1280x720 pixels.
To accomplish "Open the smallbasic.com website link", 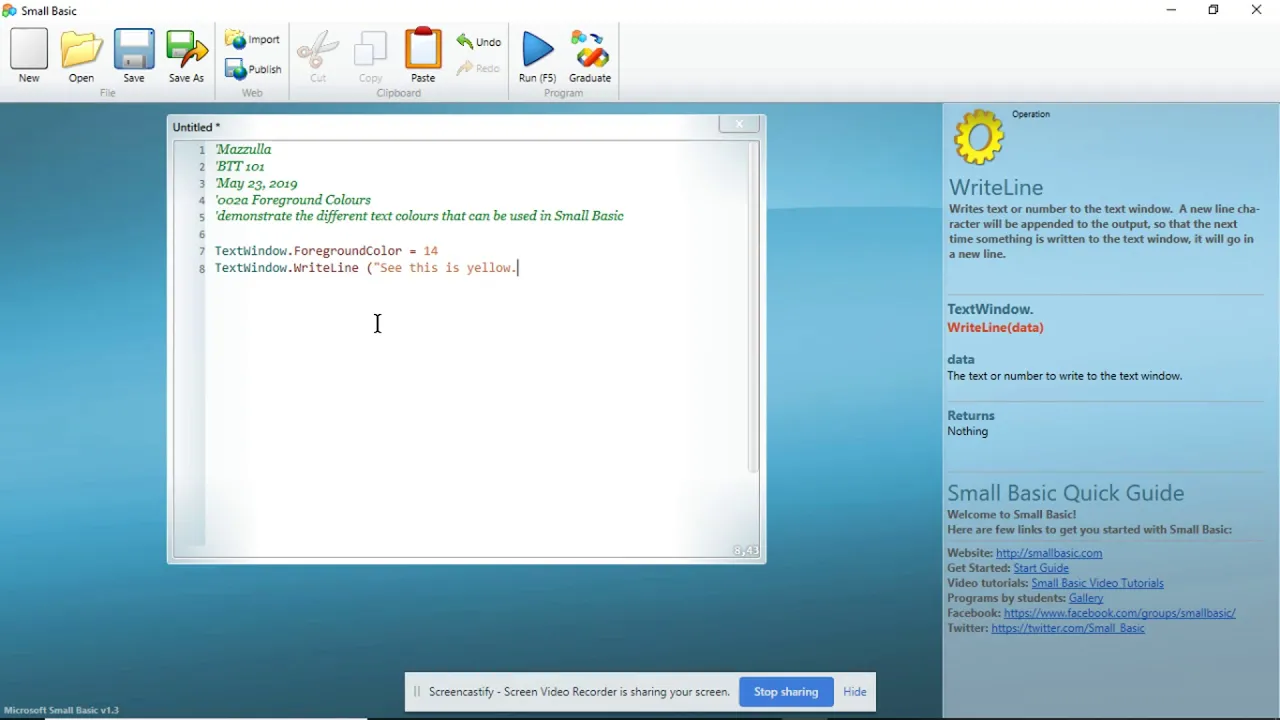I will pos(1049,553).
